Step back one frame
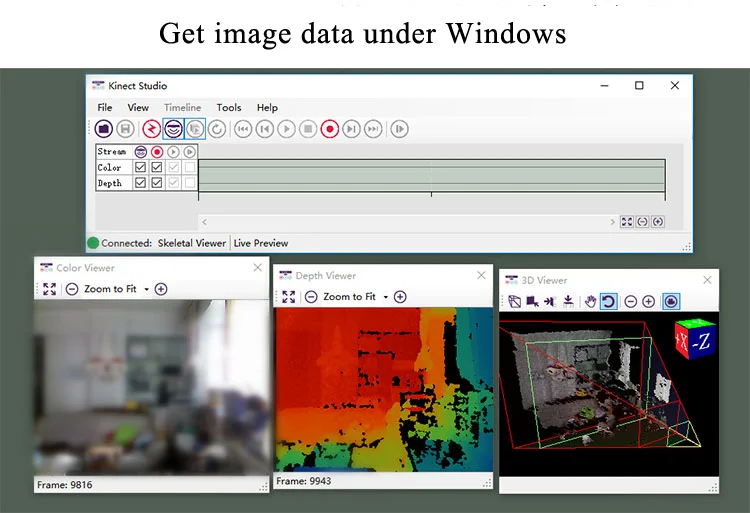The width and height of the screenshot is (750, 513). tap(265, 129)
